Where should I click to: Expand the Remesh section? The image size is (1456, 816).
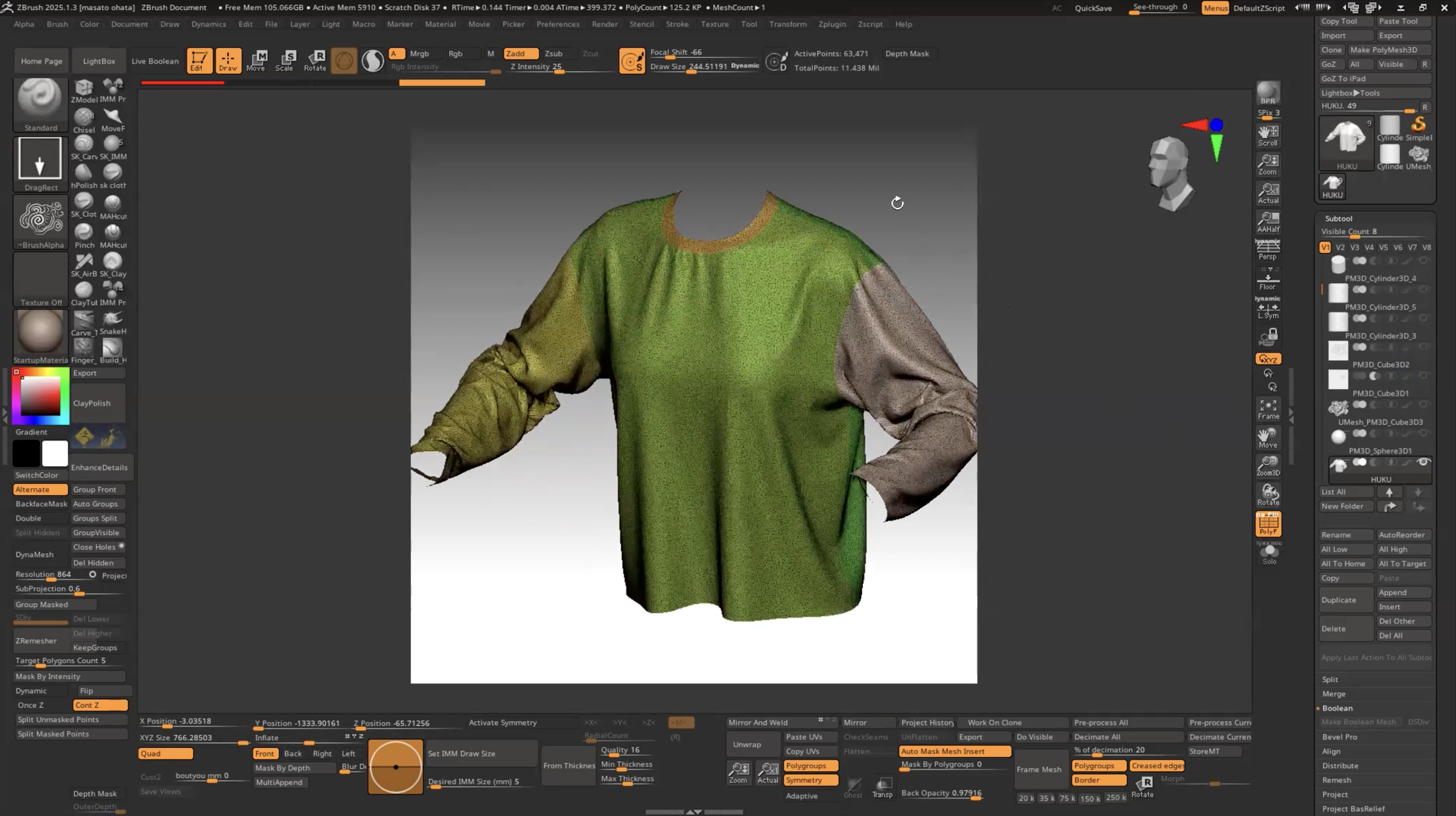(x=1336, y=780)
